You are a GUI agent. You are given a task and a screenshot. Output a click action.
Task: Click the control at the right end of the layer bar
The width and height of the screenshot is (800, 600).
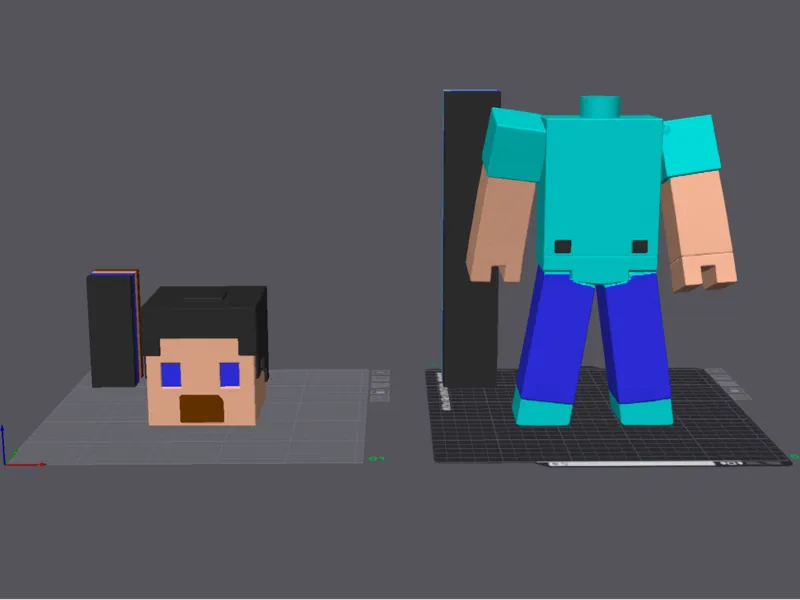point(730,463)
